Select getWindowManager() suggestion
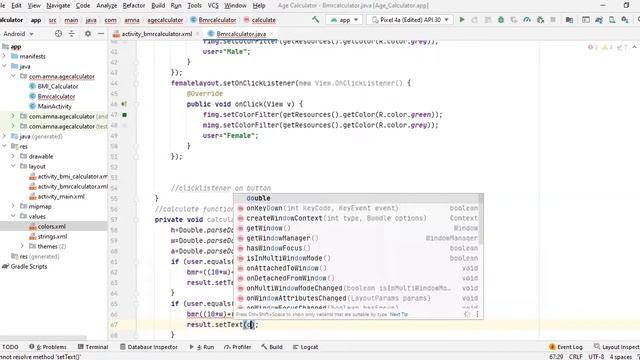The height and width of the screenshot is (360, 640). tap(357, 238)
